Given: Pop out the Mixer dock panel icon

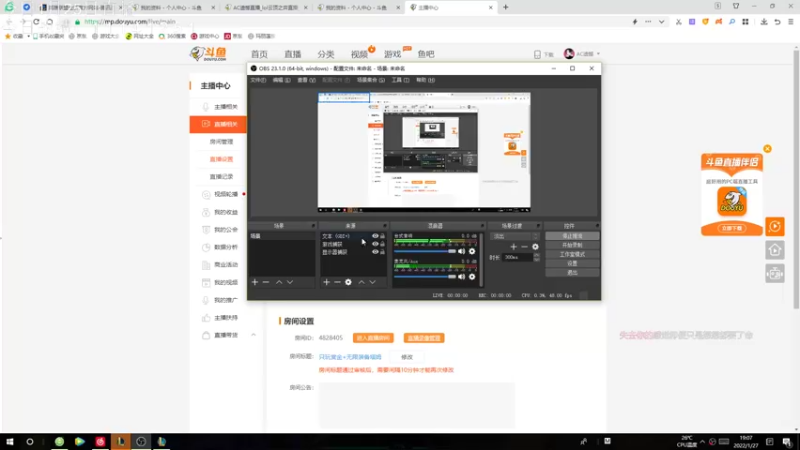Looking at the screenshot, I should click(482, 226).
